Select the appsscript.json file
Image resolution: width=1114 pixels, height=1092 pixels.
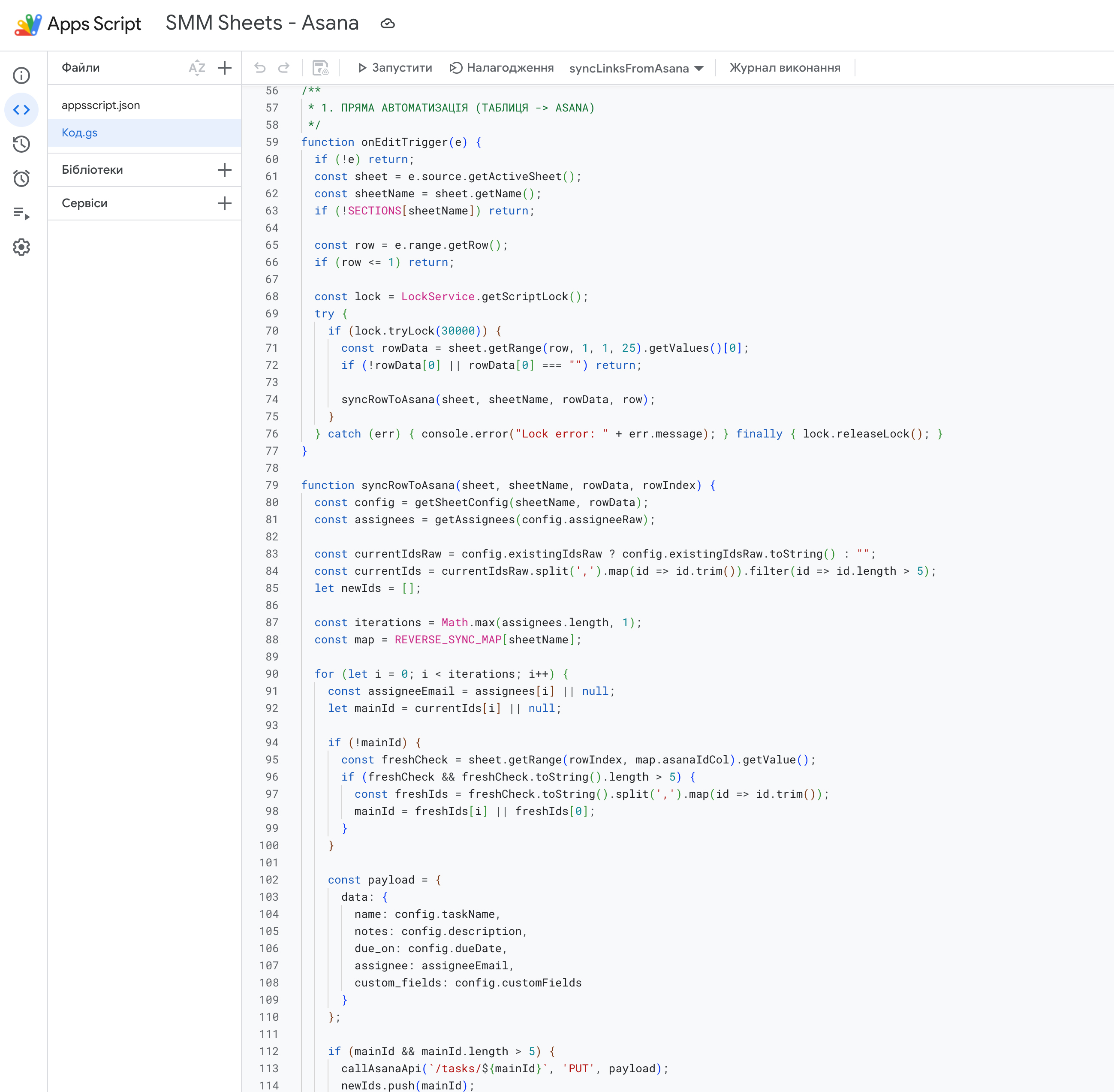pos(101,105)
